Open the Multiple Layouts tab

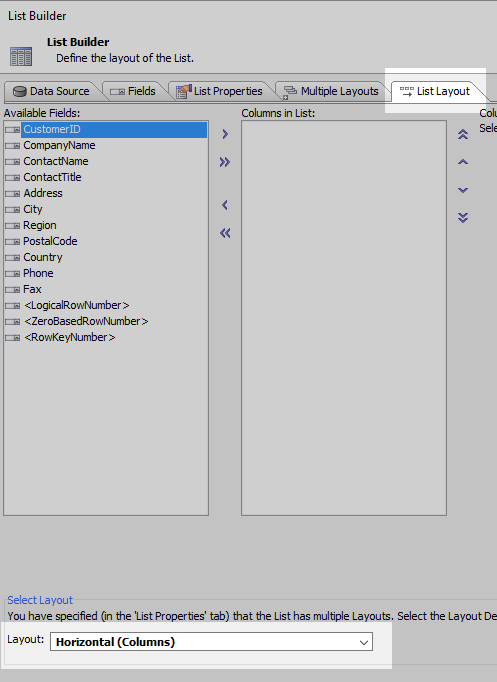331,91
